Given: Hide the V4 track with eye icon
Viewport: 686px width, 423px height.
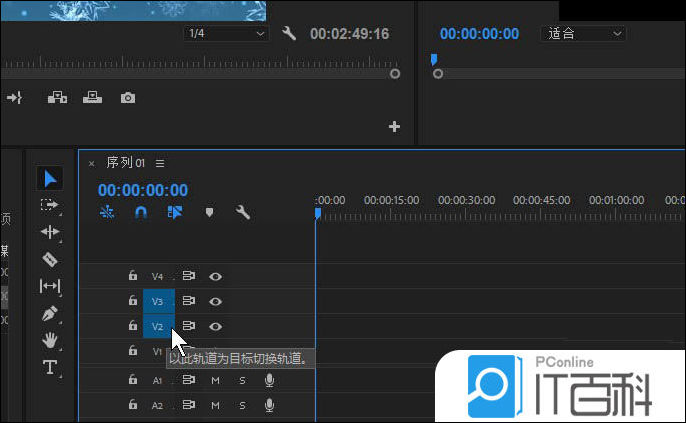Looking at the screenshot, I should click(x=215, y=276).
